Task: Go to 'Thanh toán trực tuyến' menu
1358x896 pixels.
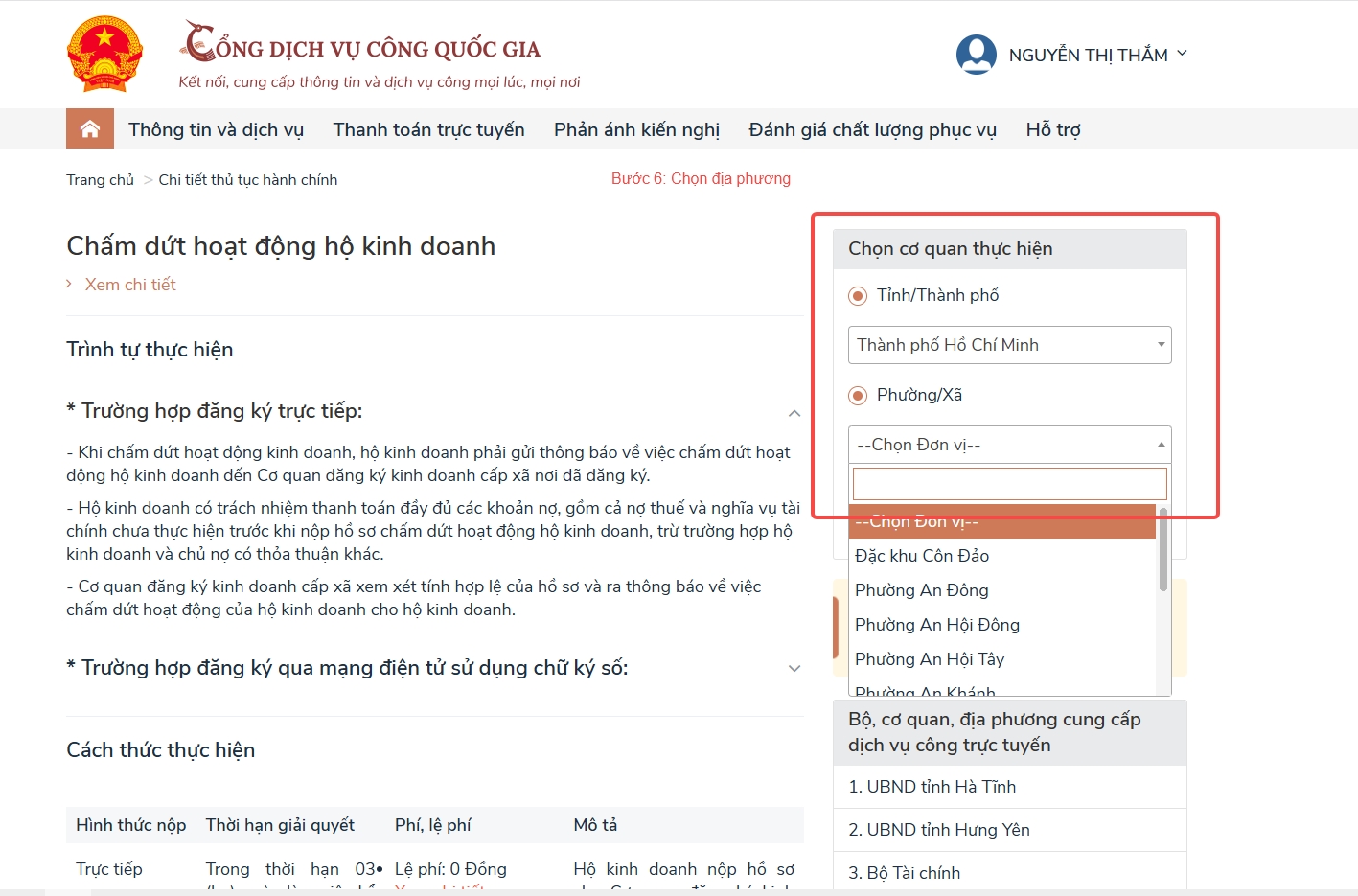Action: coord(428,129)
